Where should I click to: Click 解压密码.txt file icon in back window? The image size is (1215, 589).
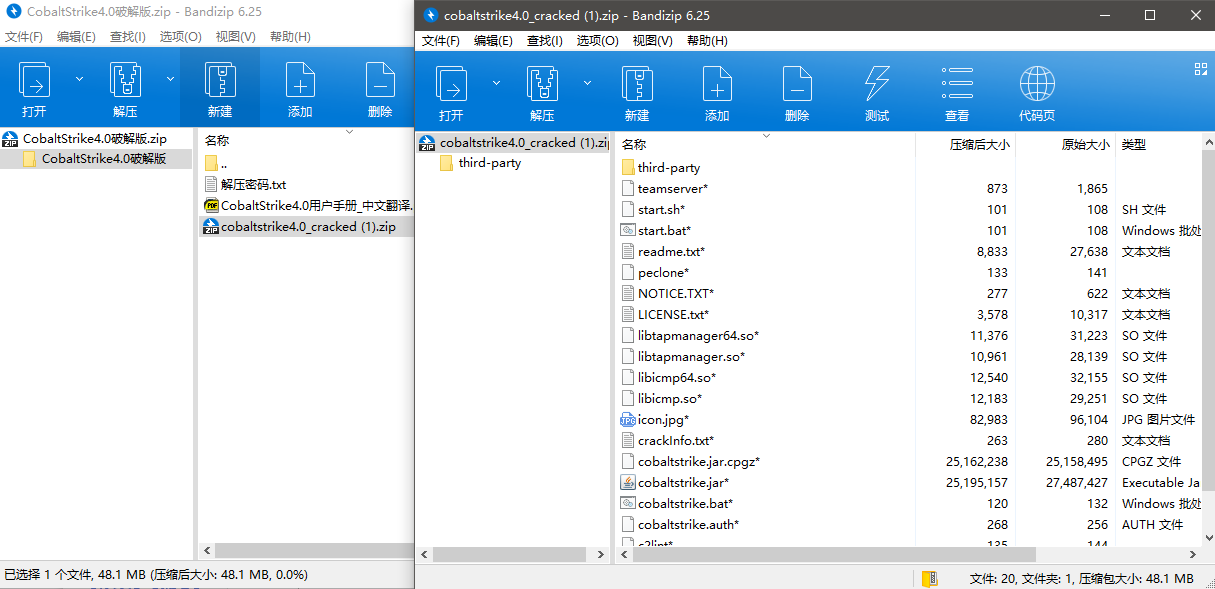pos(211,184)
